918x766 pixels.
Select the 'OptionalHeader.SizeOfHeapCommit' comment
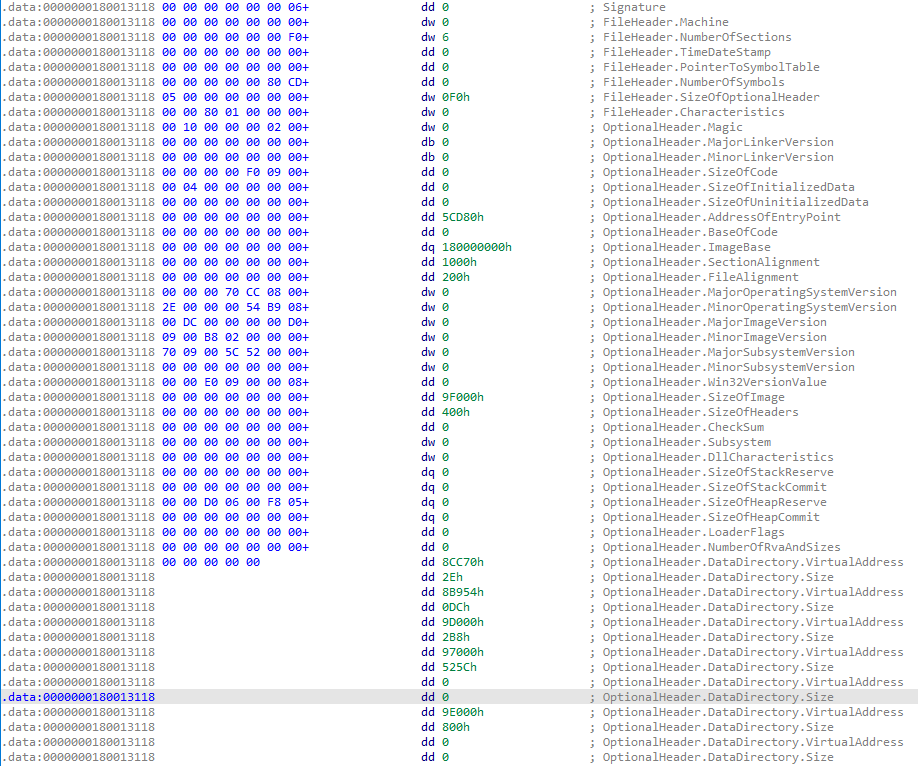click(711, 517)
